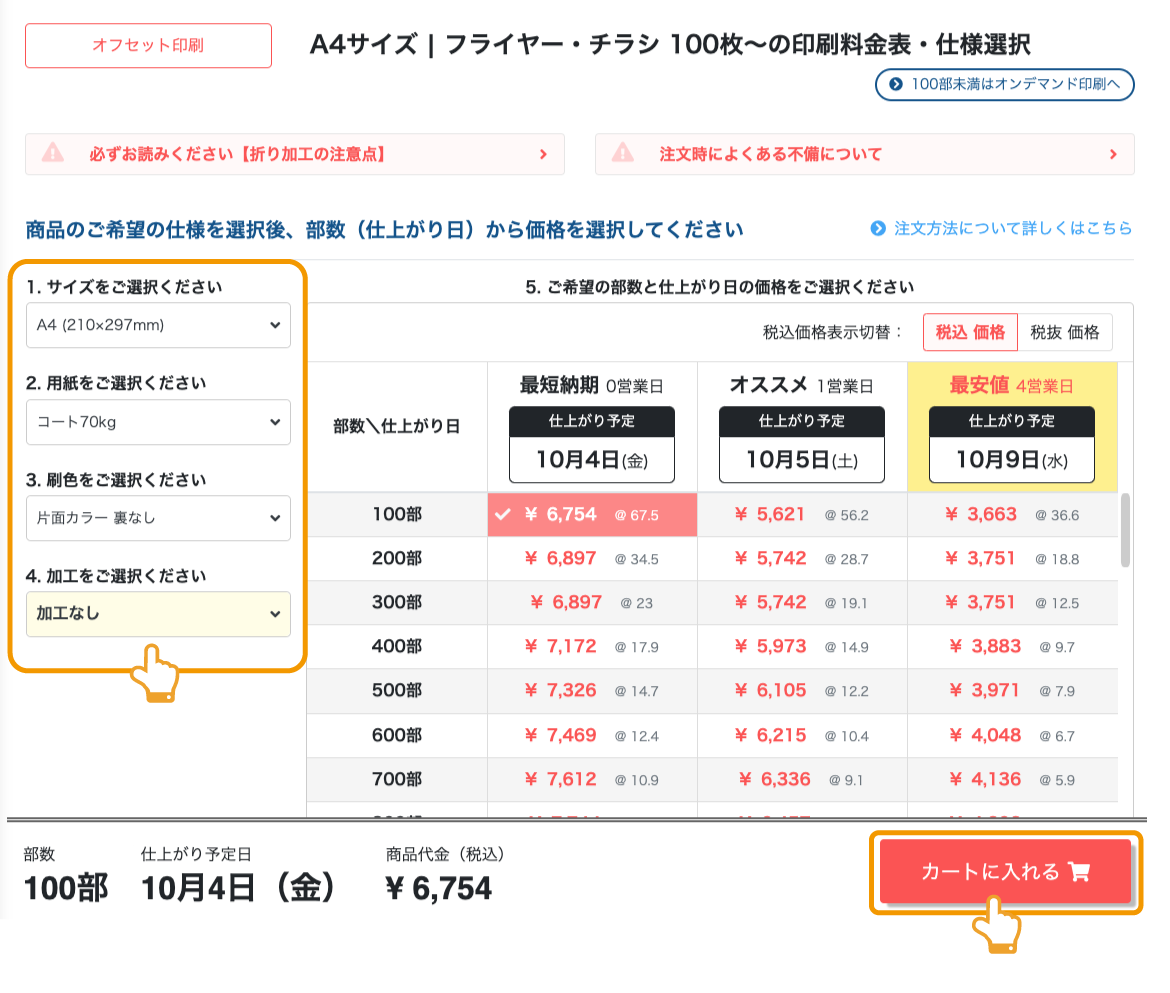
Task: Open the 加工なし selection dropdown
Action: [158, 614]
